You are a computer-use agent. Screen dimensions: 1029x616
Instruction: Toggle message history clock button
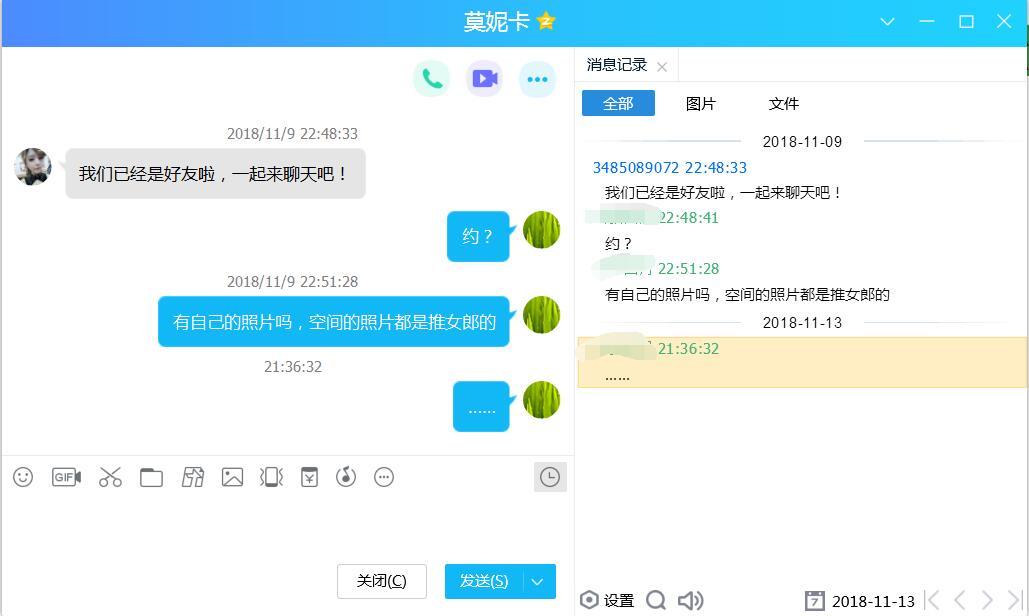coord(550,477)
